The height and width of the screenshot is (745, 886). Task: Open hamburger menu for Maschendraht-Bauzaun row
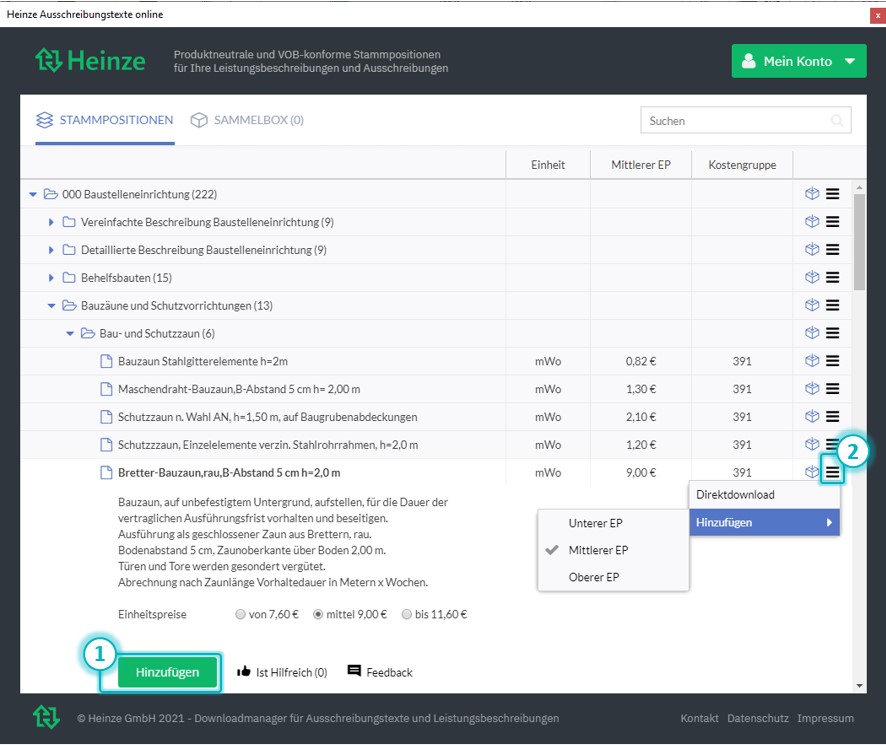coord(832,388)
